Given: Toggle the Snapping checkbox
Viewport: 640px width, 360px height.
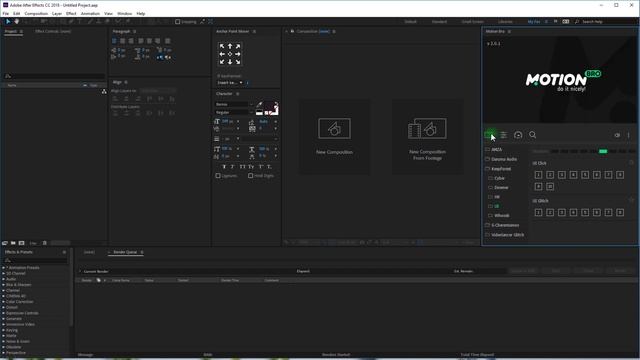Looking at the screenshot, I should click(178, 22).
